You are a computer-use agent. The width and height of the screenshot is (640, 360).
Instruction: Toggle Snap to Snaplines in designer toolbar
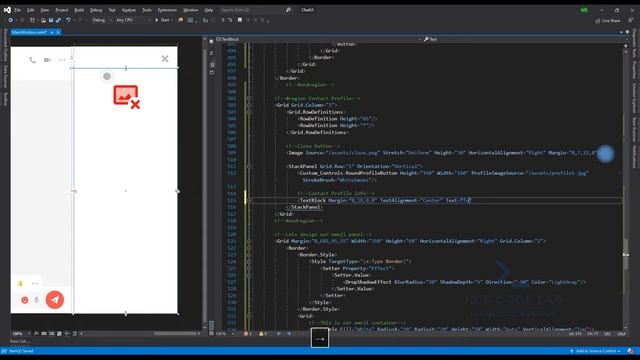pos(67,333)
